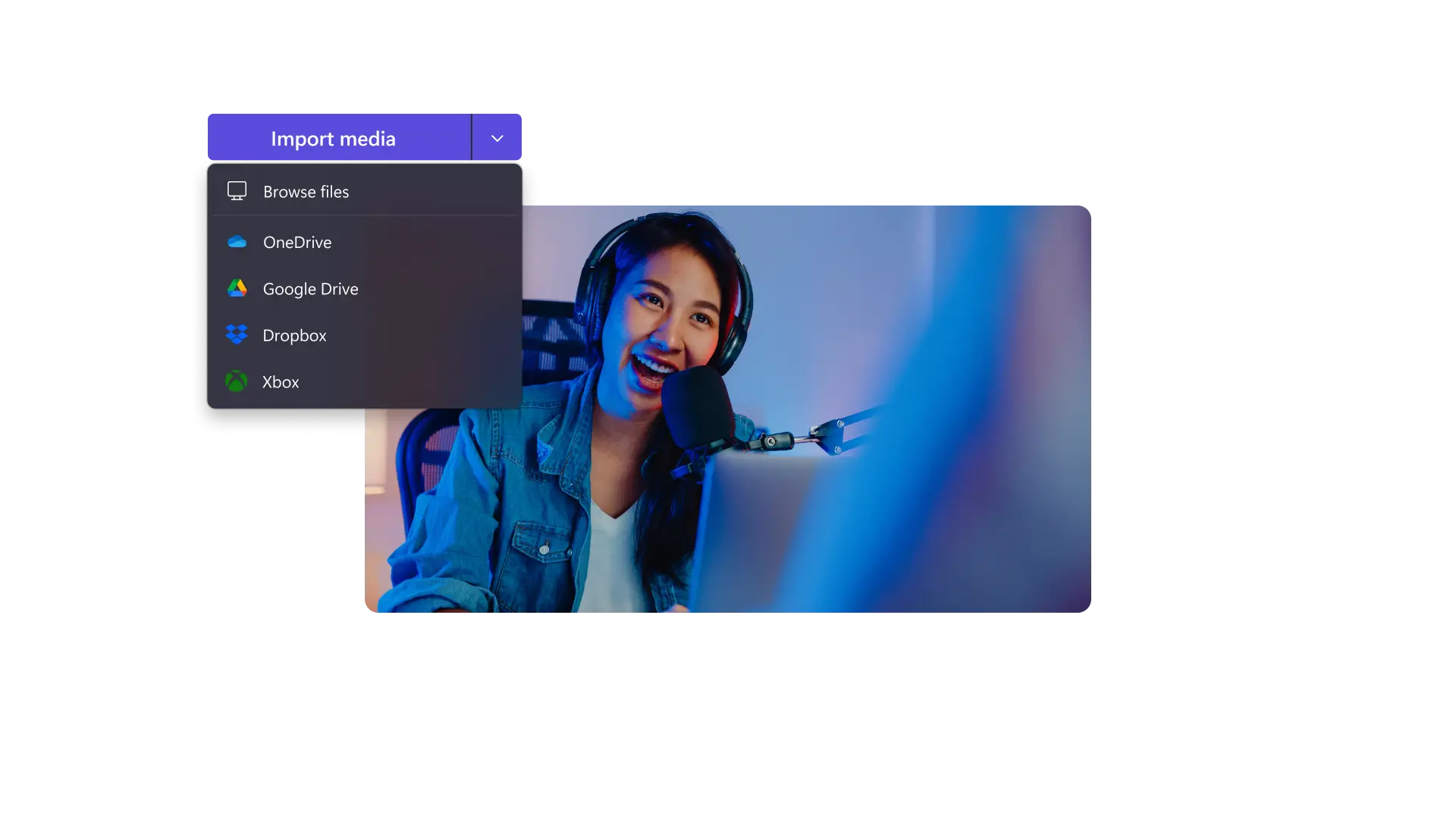Select the OneDrive cloud icon
Image resolution: width=1456 pixels, height=819 pixels.
[237, 242]
